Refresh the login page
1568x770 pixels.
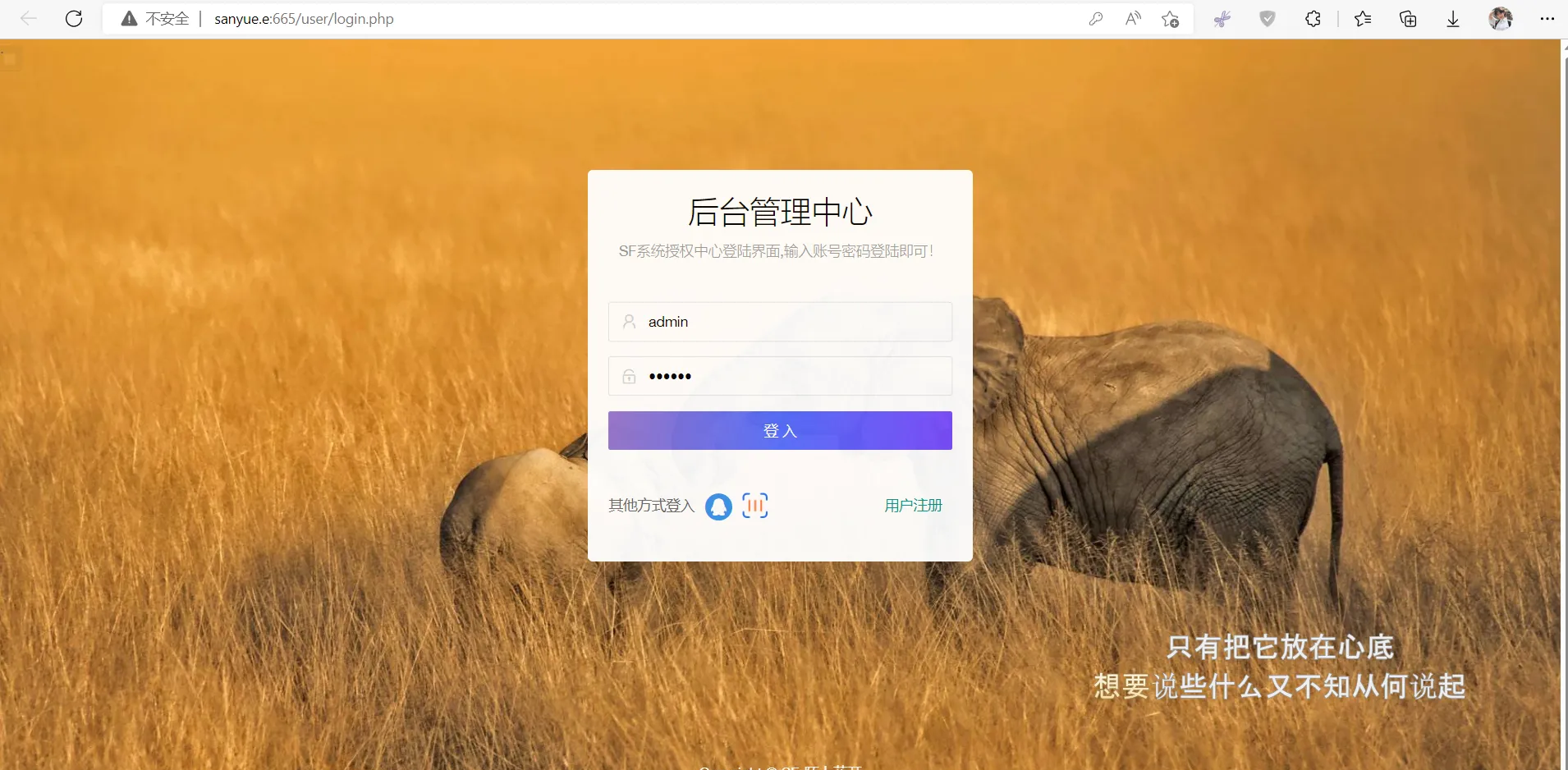click(x=74, y=18)
